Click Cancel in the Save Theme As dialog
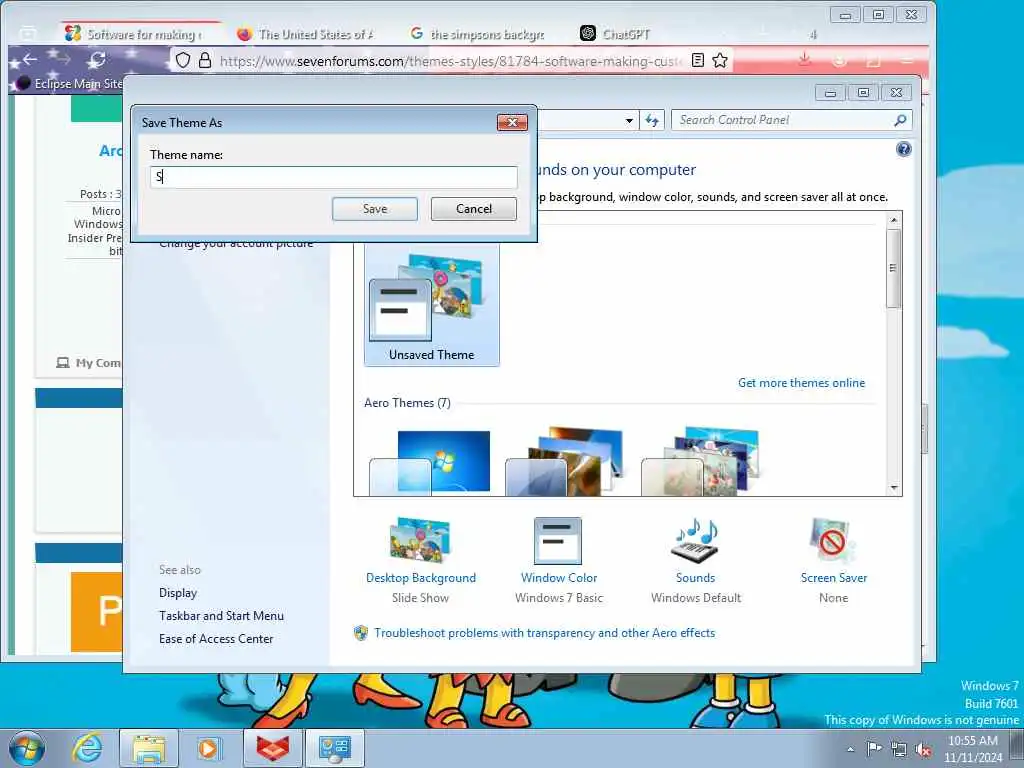Image resolution: width=1024 pixels, height=768 pixels. tap(473, 209)
